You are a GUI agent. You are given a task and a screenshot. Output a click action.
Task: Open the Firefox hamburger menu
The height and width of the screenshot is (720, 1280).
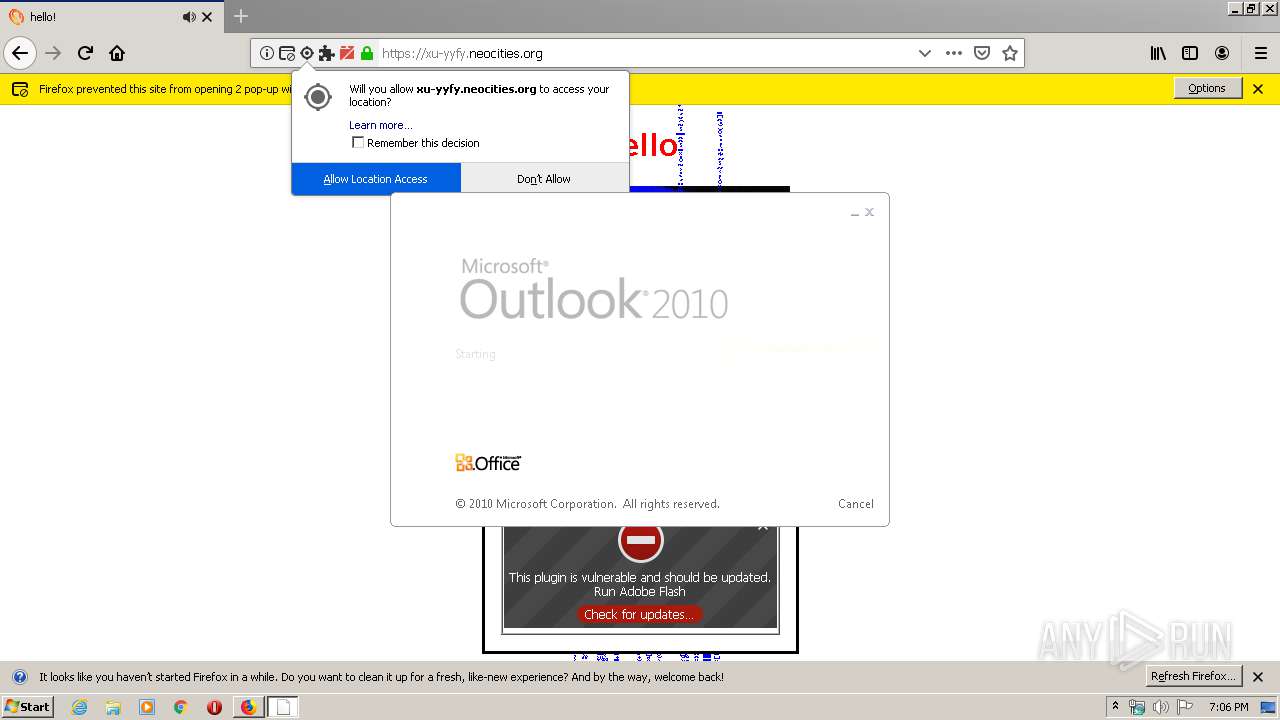click(1261, 53)
